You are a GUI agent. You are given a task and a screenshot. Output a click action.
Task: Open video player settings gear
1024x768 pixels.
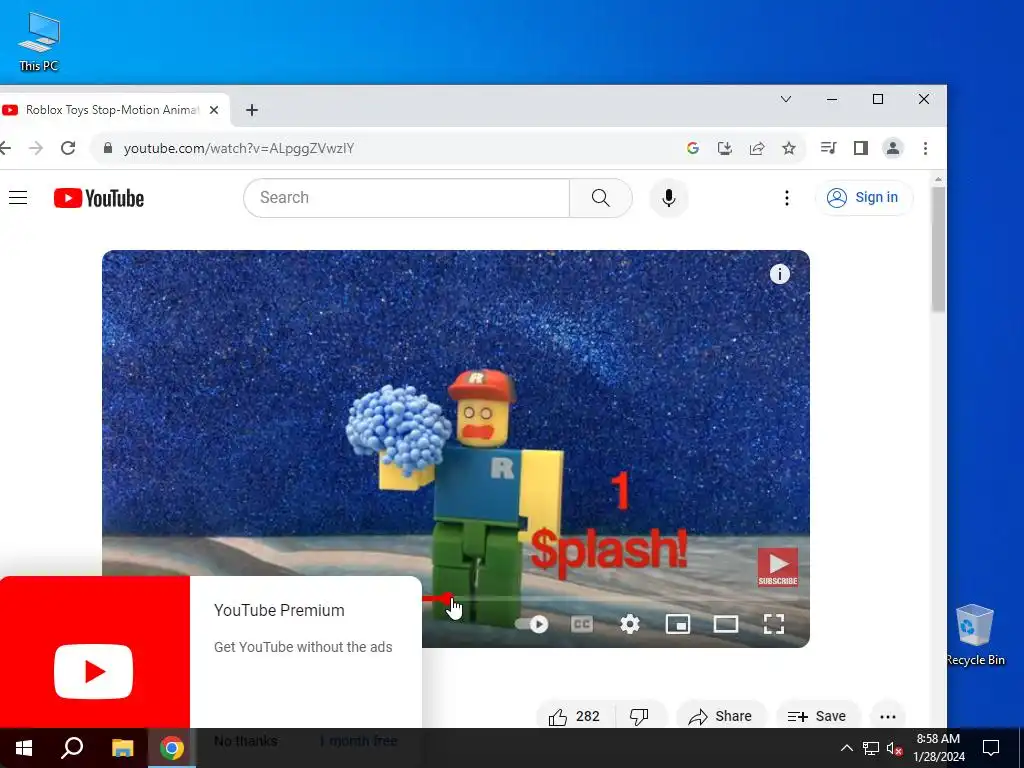click(630, 624)
